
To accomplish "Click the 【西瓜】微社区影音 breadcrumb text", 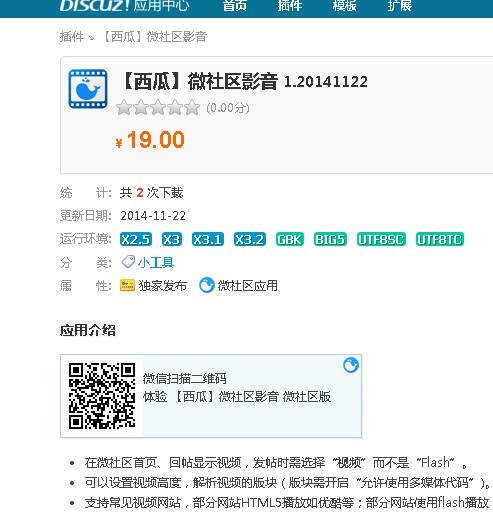I will tap(154, 37).
